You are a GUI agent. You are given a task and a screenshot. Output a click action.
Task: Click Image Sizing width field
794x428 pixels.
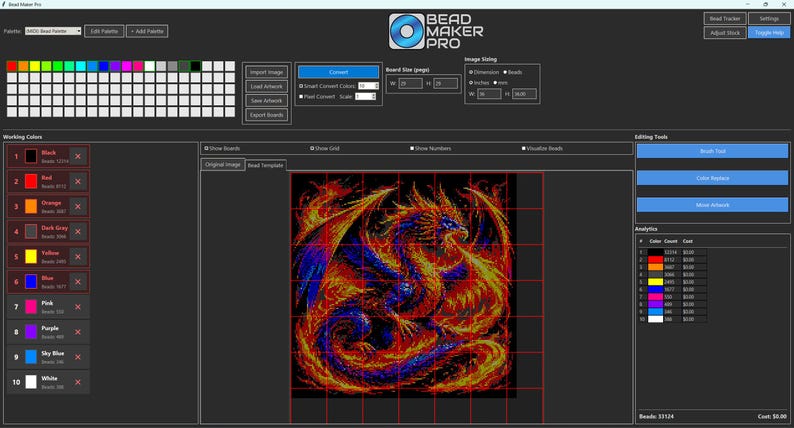pyautogui.click(x=489, y=94)
